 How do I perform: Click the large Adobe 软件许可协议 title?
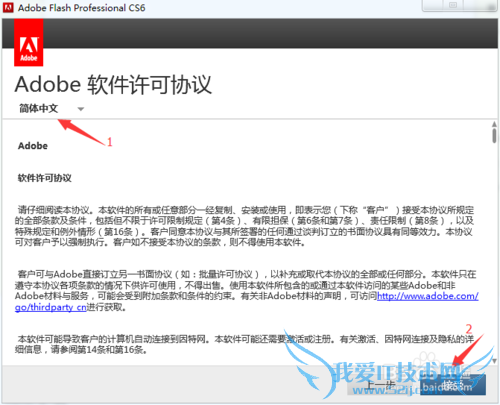coord(113,84)
